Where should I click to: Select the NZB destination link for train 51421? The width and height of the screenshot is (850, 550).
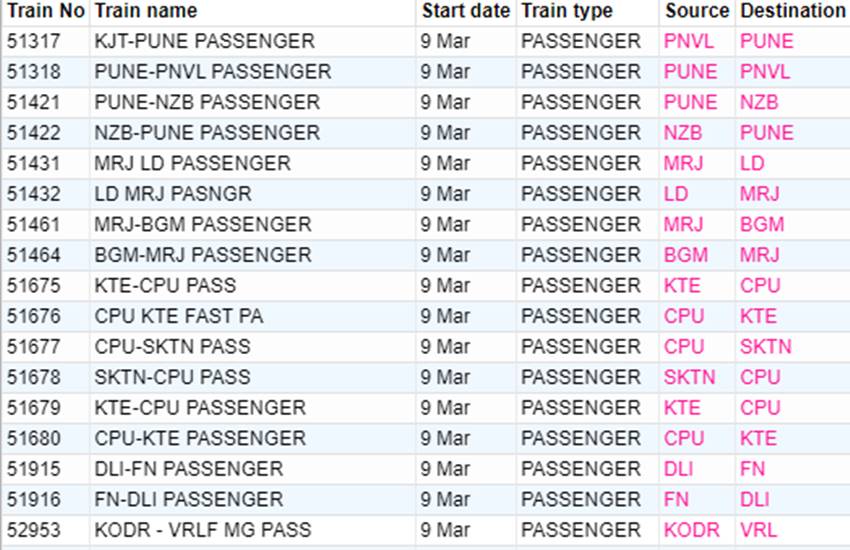coord(759,102)
